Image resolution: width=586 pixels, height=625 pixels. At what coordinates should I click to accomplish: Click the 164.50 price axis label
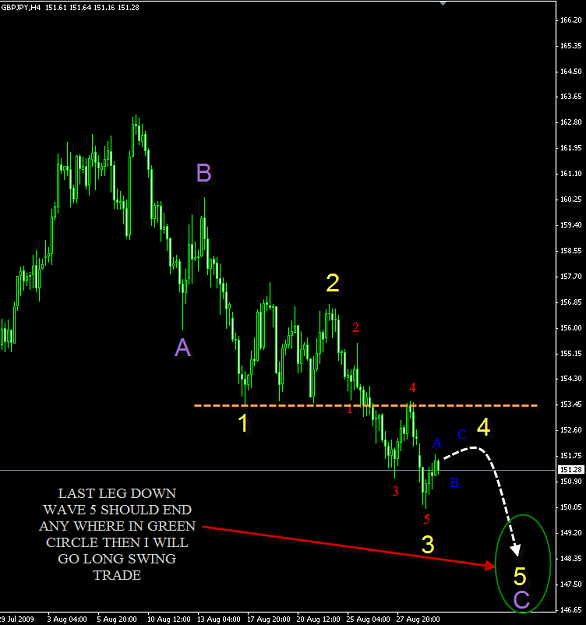[571, 71]
